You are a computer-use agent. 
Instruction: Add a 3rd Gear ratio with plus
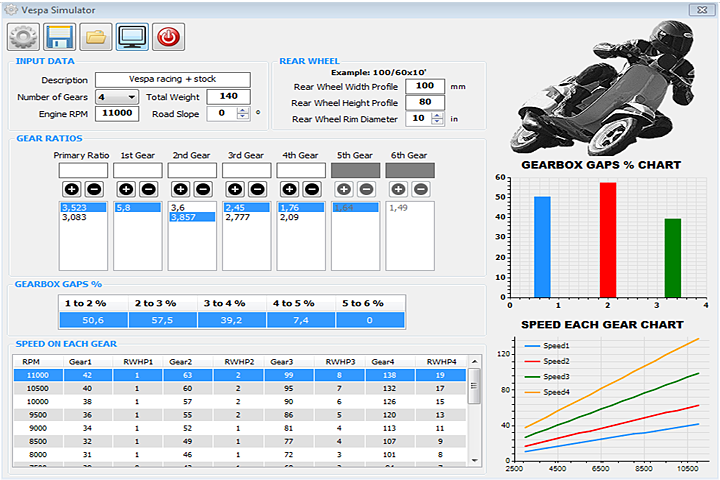click(235, 189)
